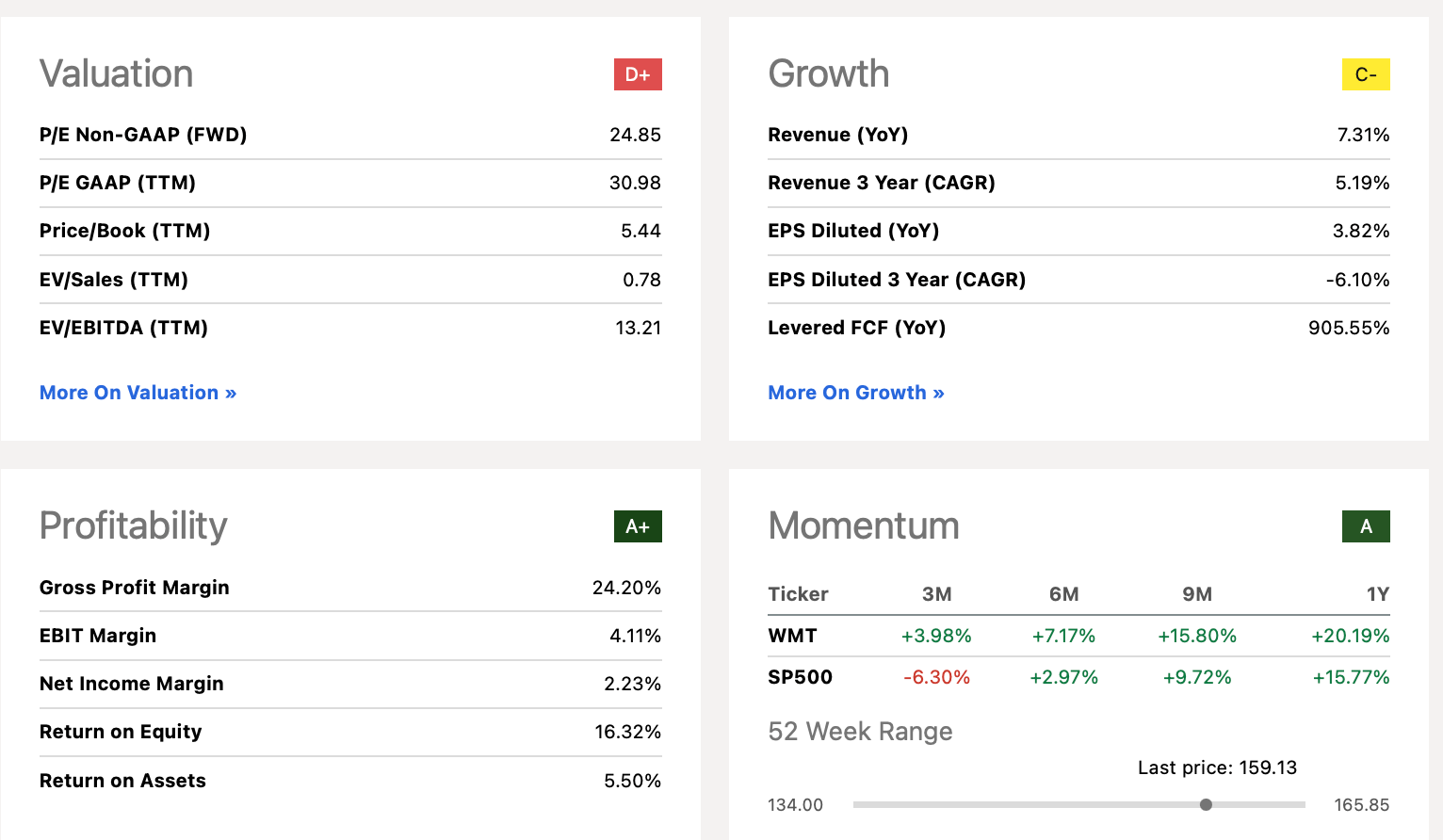Screen dimensions: 1443x840
Task: Click the Profitability section heading
Action: [133, 525]
